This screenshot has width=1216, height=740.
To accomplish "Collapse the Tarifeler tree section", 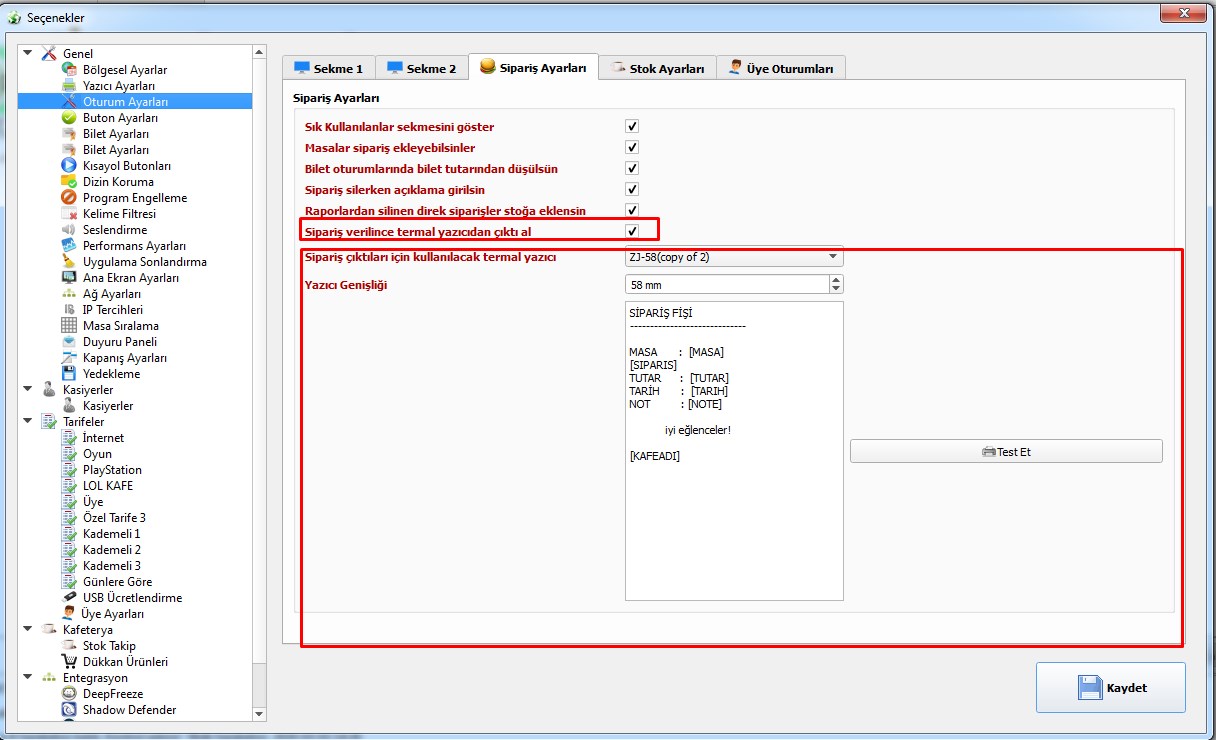I will coord(27,422).
